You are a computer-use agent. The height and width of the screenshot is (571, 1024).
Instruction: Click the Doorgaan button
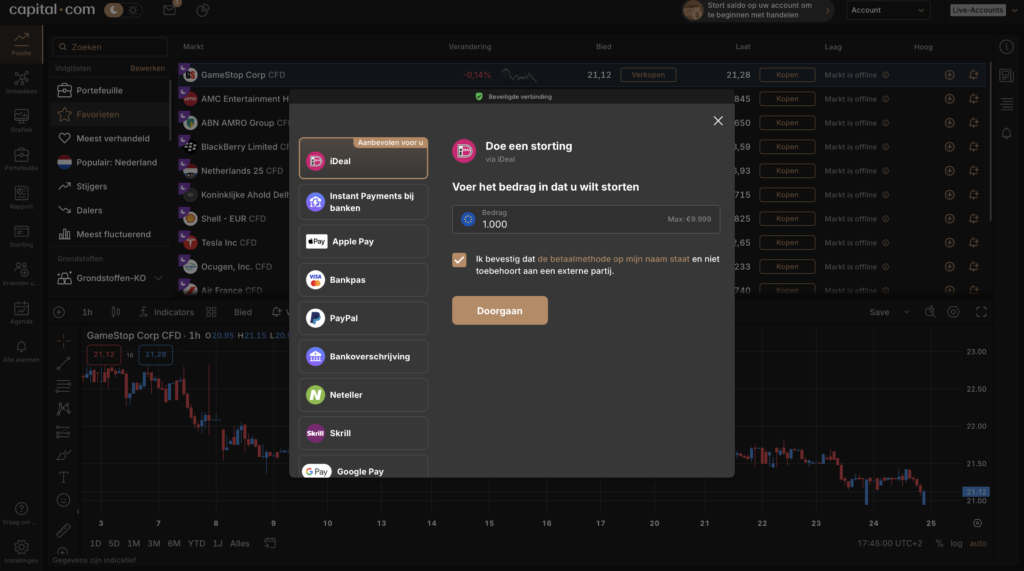pyautogui.click(x=500, y=310)
